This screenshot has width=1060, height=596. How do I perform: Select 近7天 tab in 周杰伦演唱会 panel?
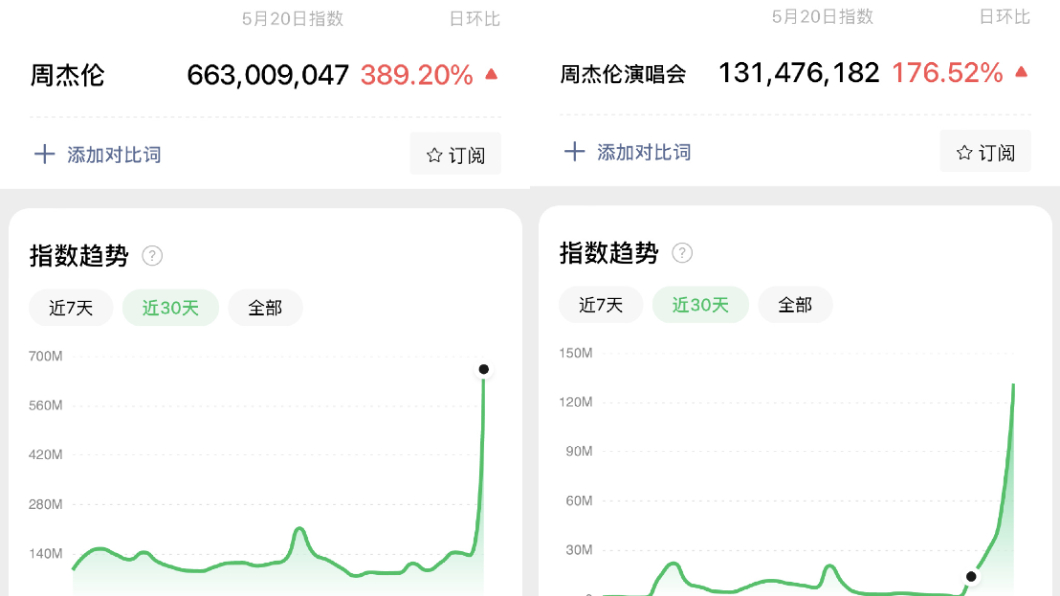(601, 305)
